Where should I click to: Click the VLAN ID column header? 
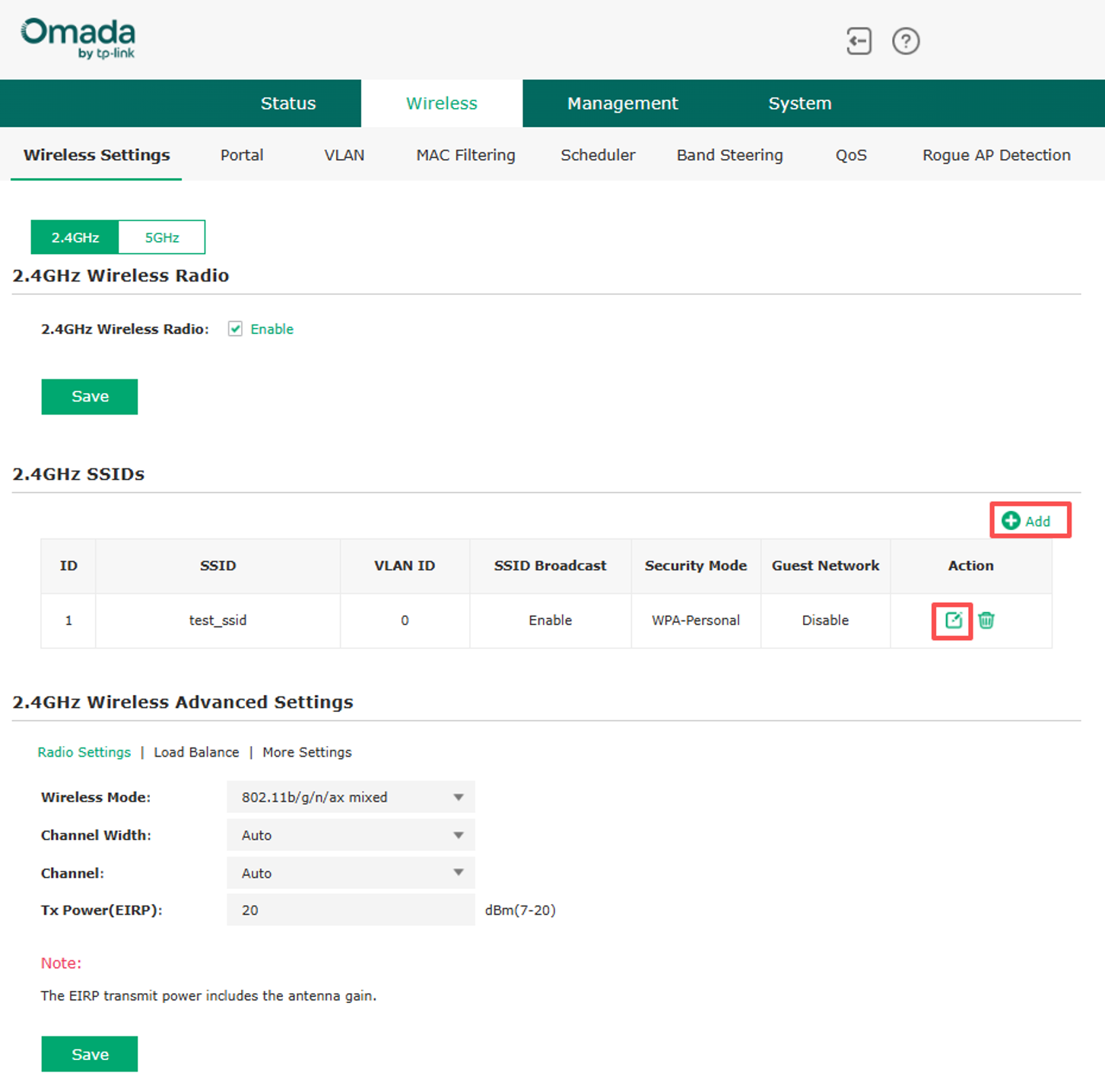405,566
